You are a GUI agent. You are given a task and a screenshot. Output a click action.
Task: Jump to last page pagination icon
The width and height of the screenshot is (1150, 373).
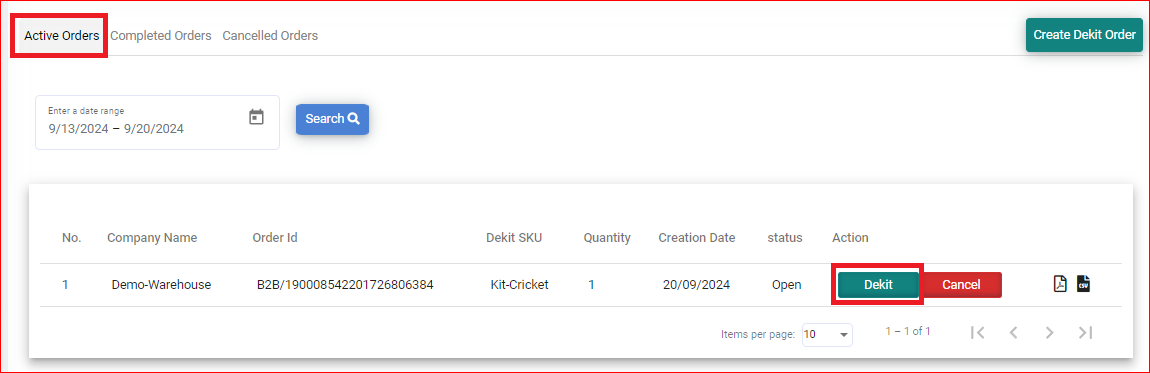click(1085, 333)
